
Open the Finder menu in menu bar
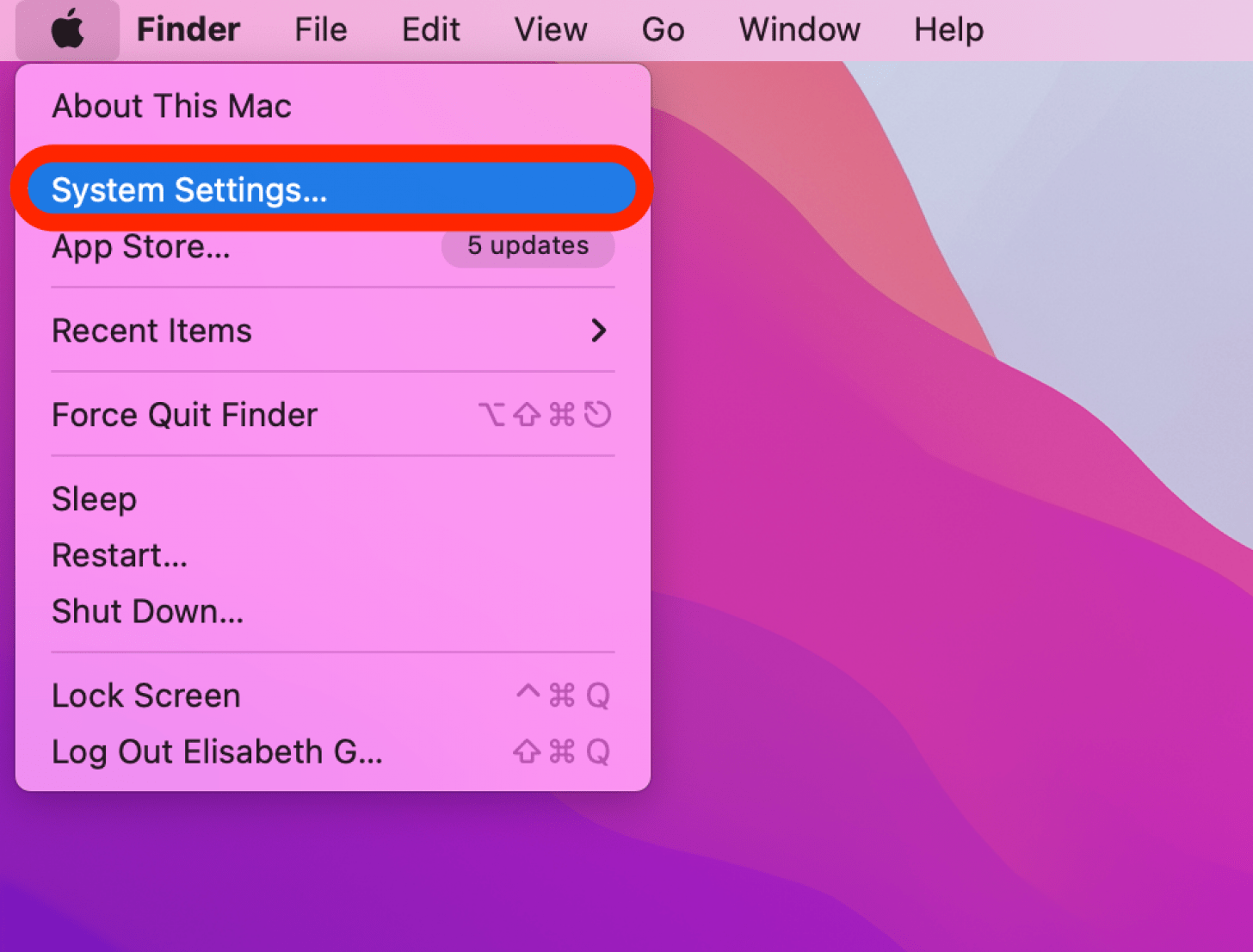pos(188,30)
